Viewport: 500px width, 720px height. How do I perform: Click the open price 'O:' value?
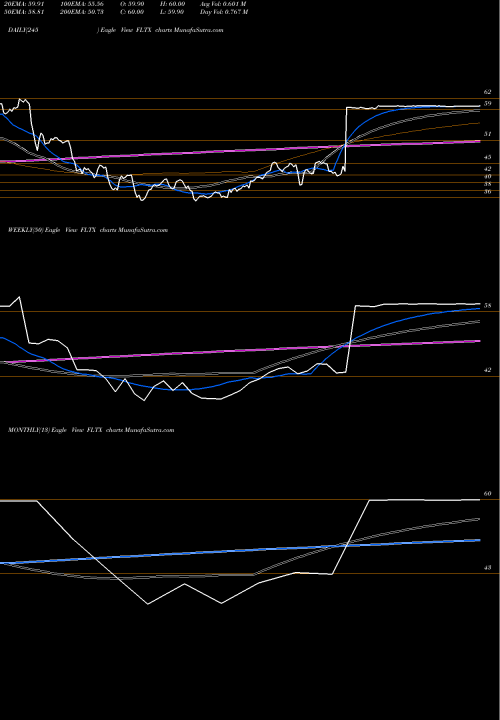(132, 4)
